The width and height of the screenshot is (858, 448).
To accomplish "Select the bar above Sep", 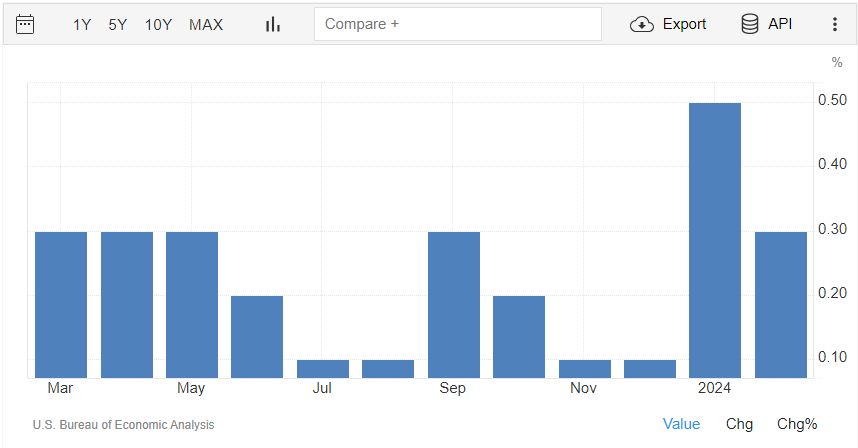I will (454, 304).
